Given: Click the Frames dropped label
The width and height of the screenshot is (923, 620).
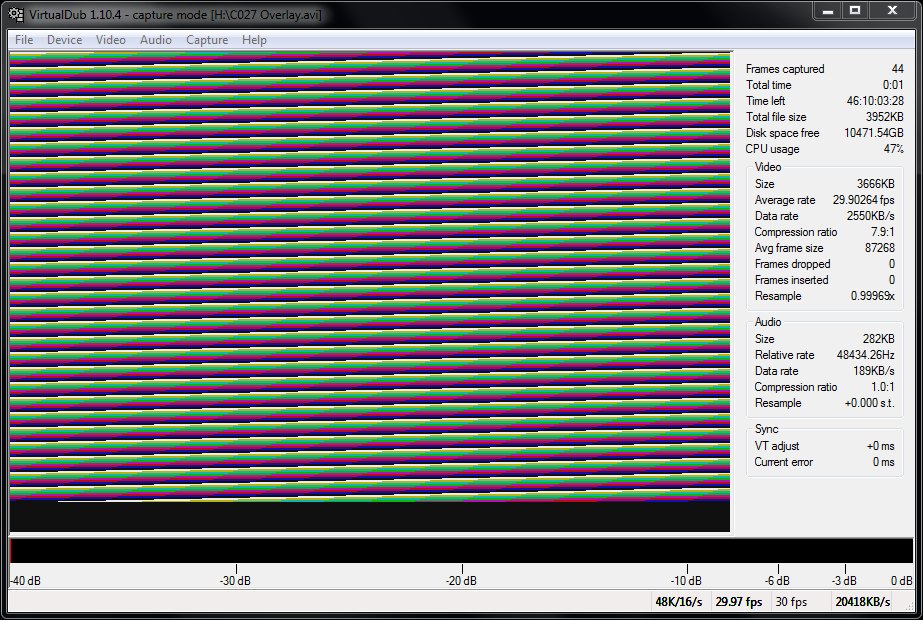Looking at the screenshot, I should (792, 264).
